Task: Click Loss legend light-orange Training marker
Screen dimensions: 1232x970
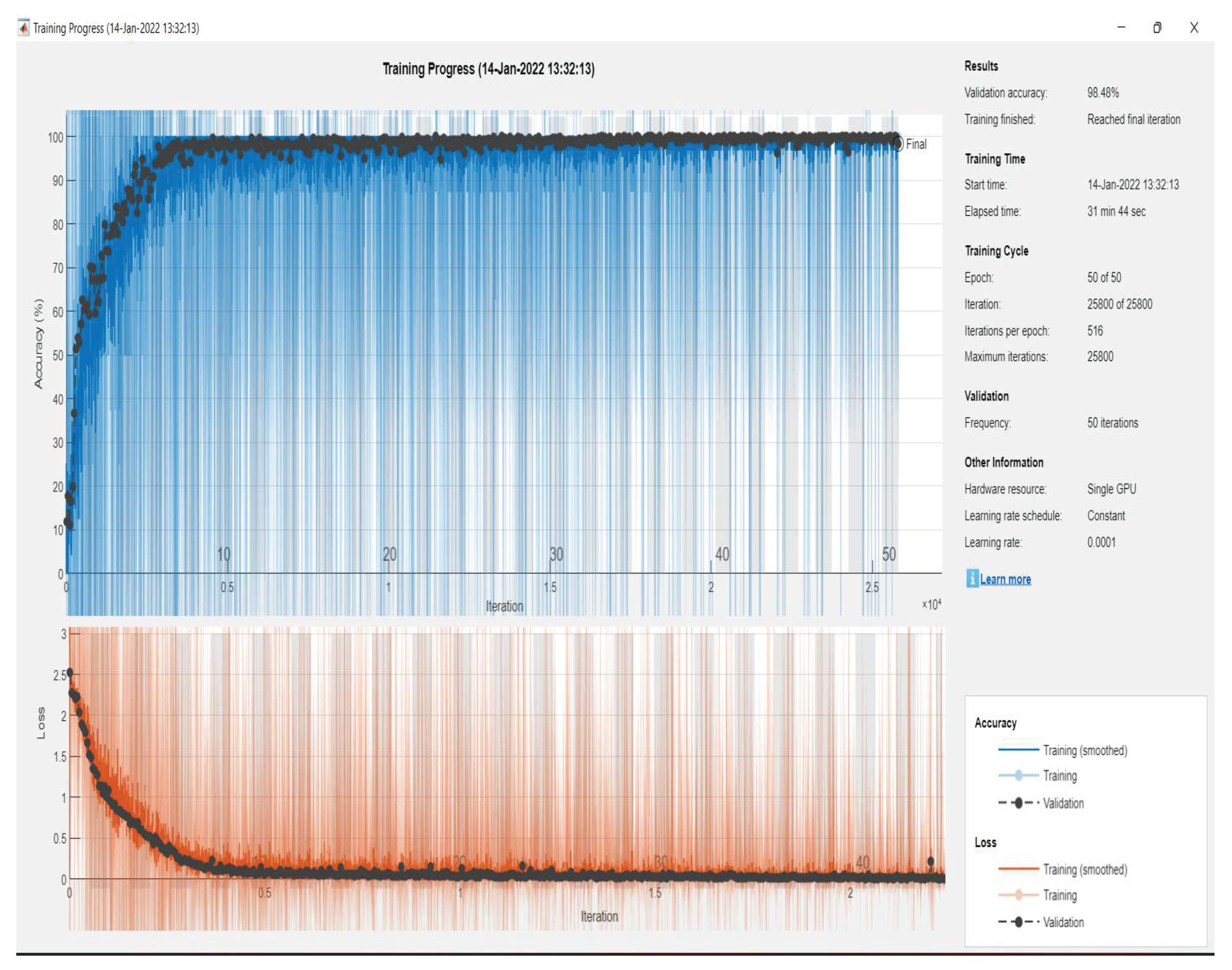Action: click(x=1018, y=895)
